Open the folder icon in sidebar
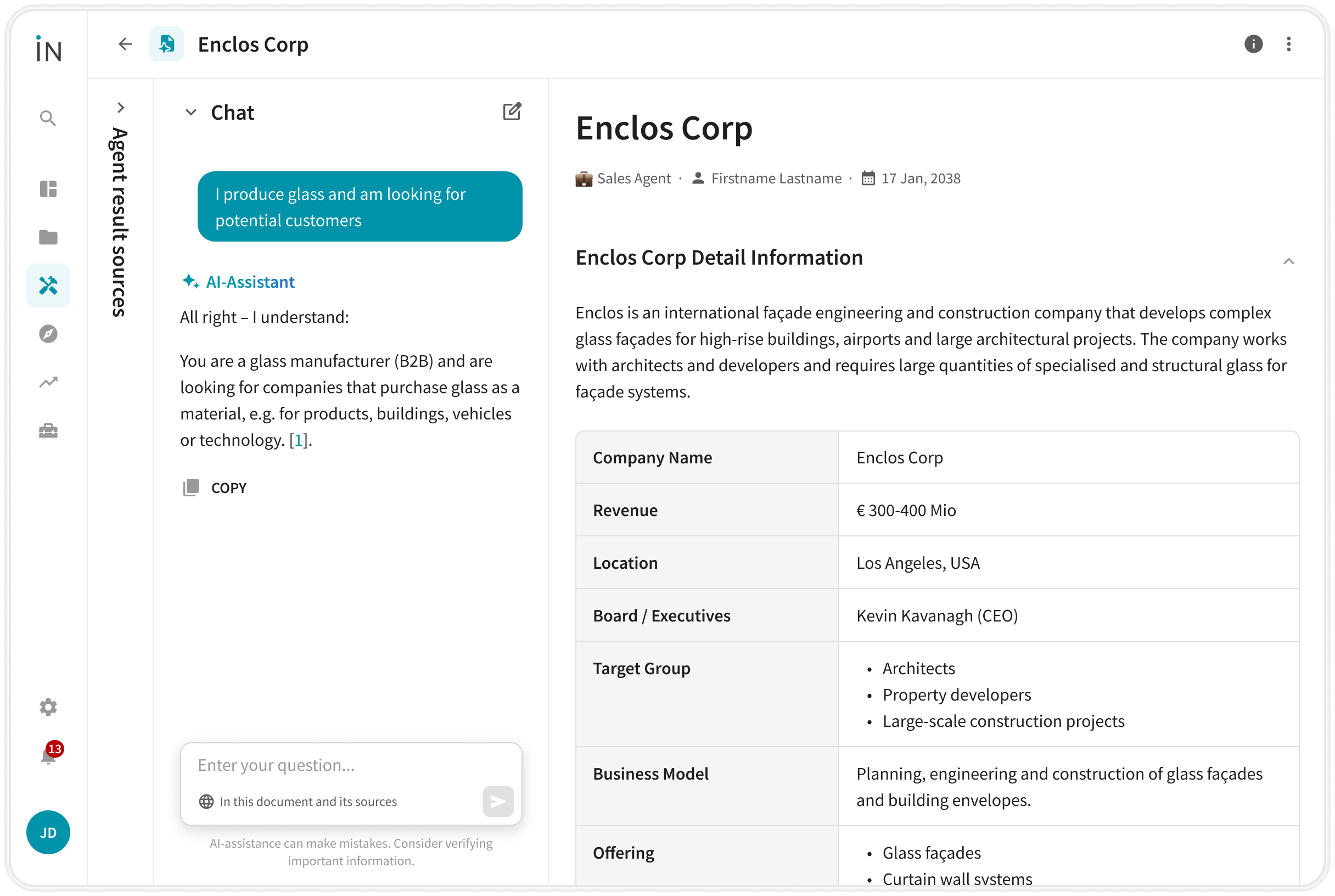1335x896 pixels. (x=48, y=237)
